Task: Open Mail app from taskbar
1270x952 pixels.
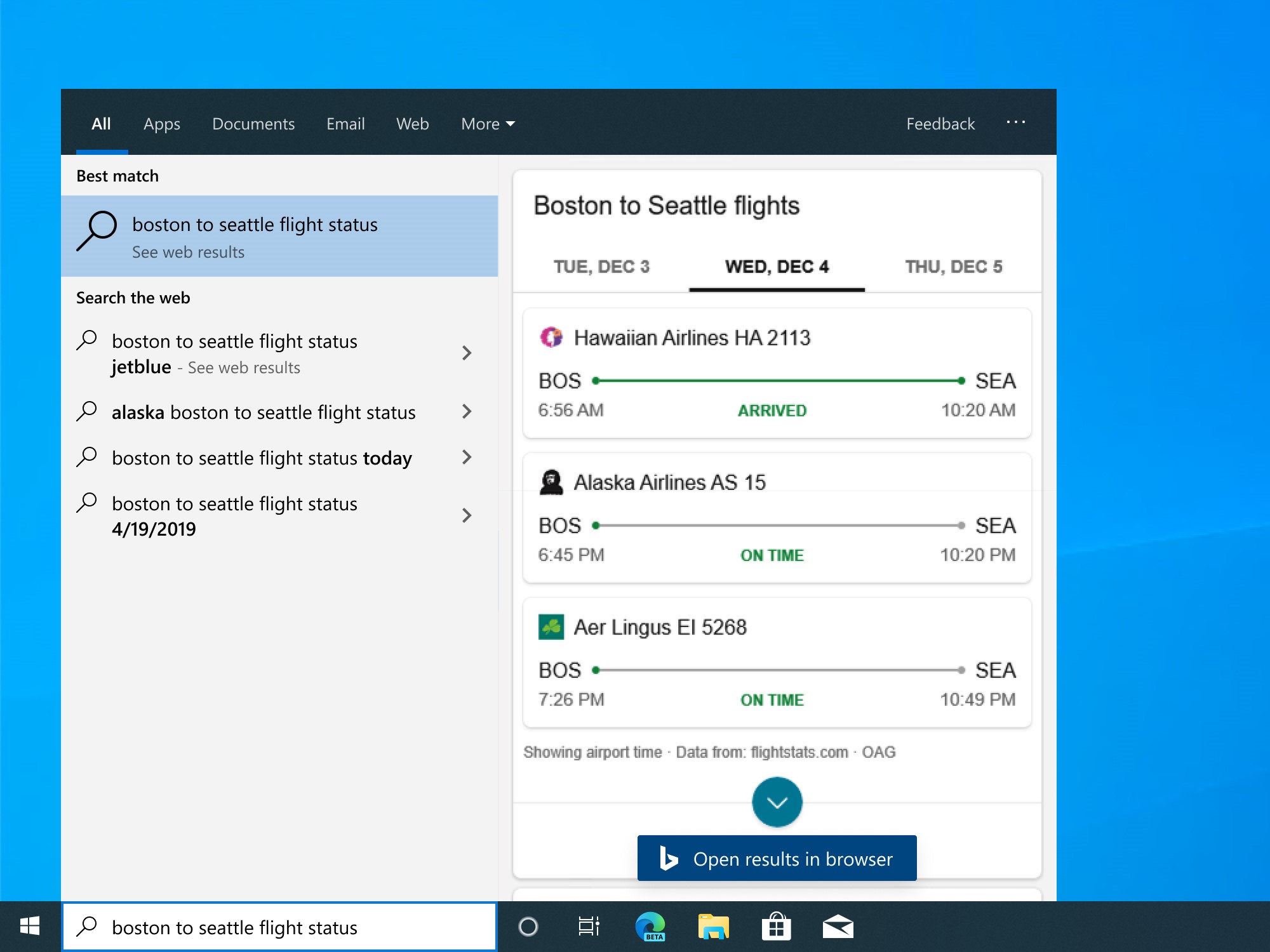Action: click(838, 927)
